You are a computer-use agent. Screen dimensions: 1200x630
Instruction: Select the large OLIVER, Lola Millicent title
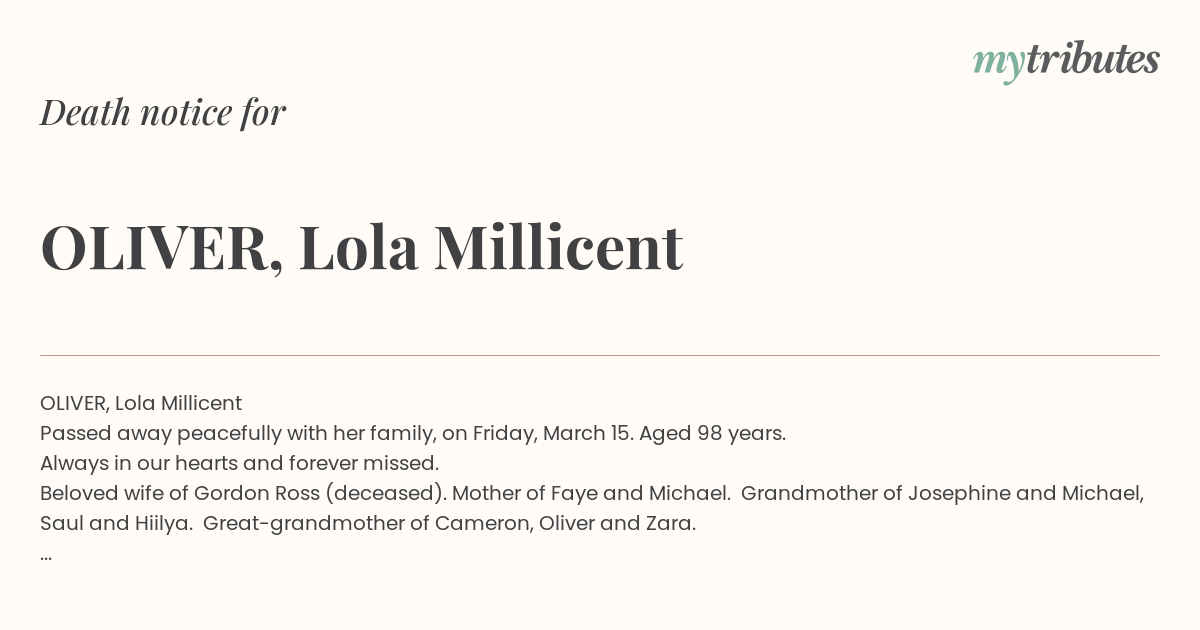(362, 248)
